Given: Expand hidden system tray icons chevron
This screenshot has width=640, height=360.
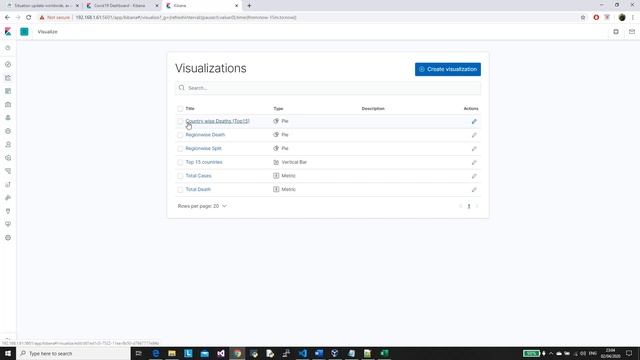Looking at the screenshot, I should (551, 353).
